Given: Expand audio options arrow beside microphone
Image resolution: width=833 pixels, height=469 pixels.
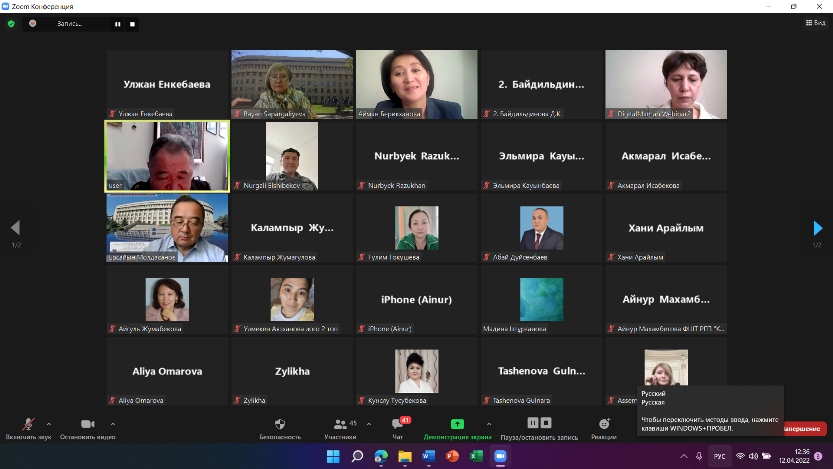Looking at the screenshot, I should click(x=51, y=423).
